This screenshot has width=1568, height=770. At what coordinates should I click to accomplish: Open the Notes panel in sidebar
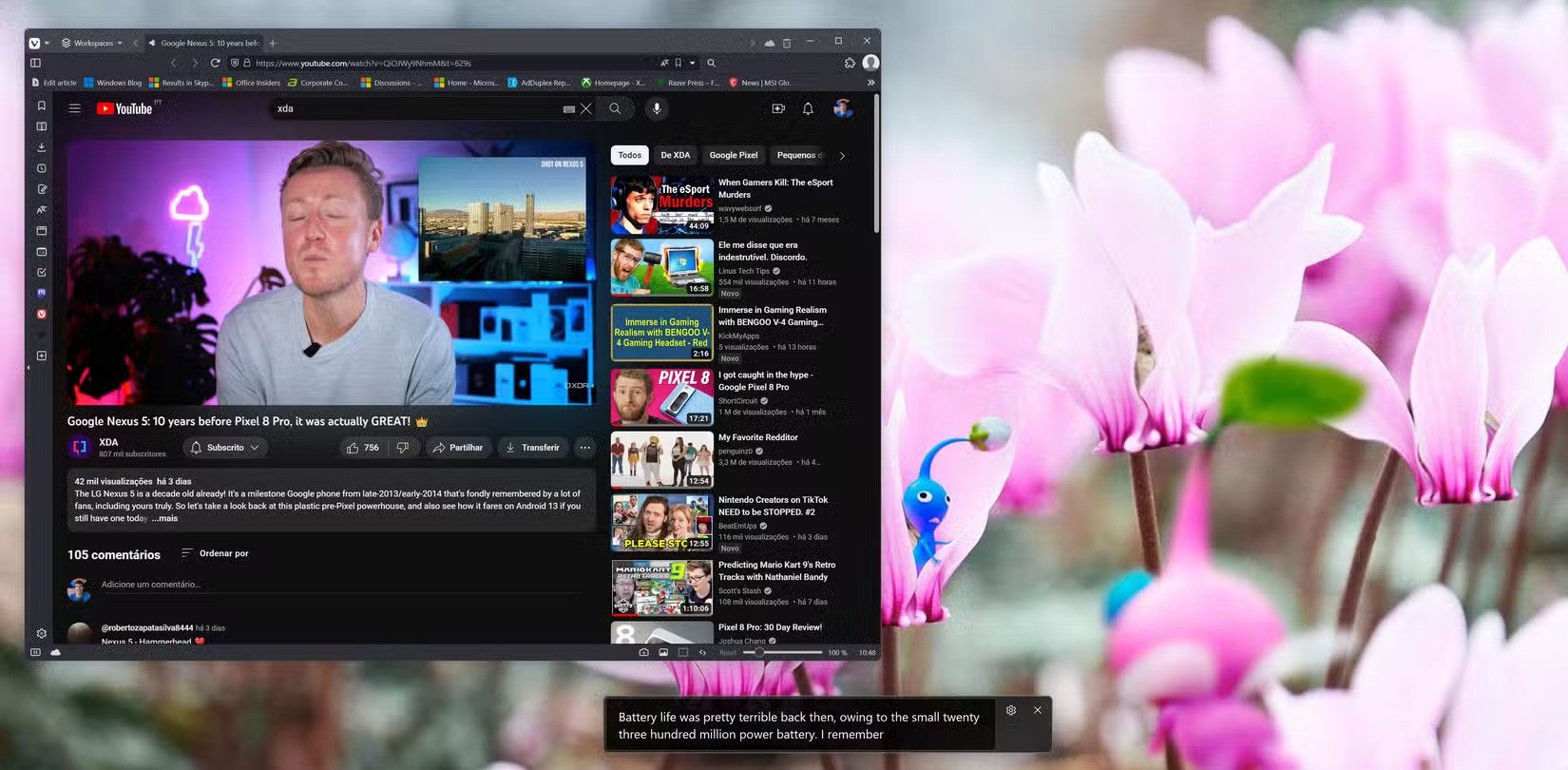(x=41, y=189)
